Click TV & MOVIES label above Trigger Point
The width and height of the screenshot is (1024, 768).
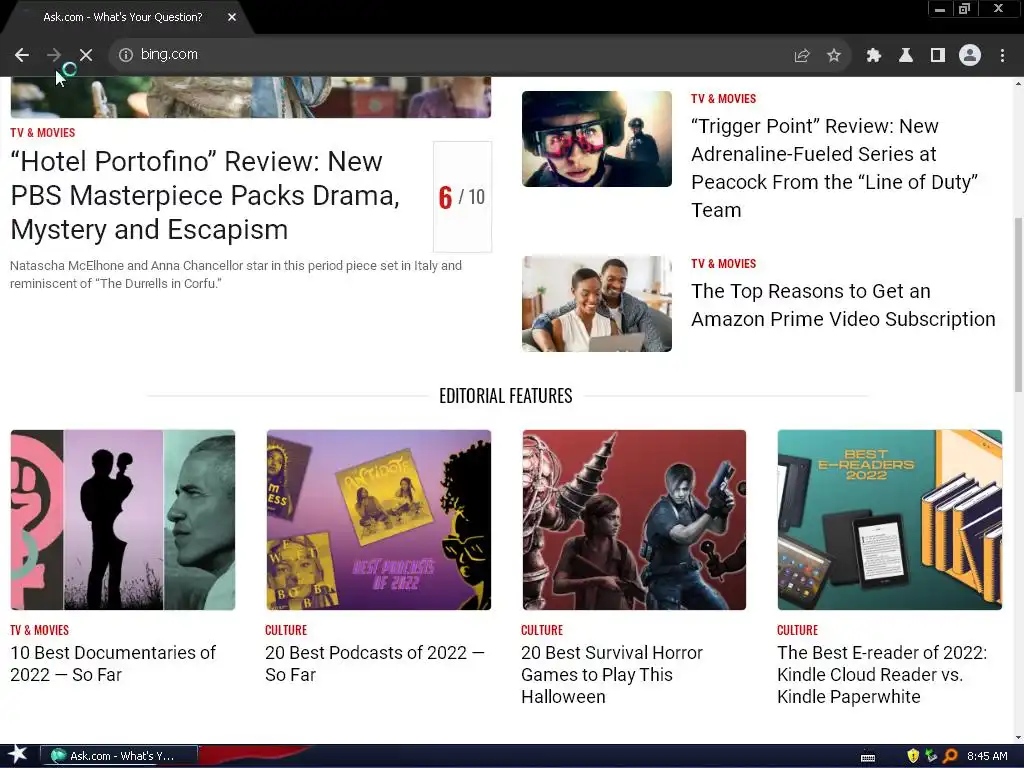click(724, 99)
